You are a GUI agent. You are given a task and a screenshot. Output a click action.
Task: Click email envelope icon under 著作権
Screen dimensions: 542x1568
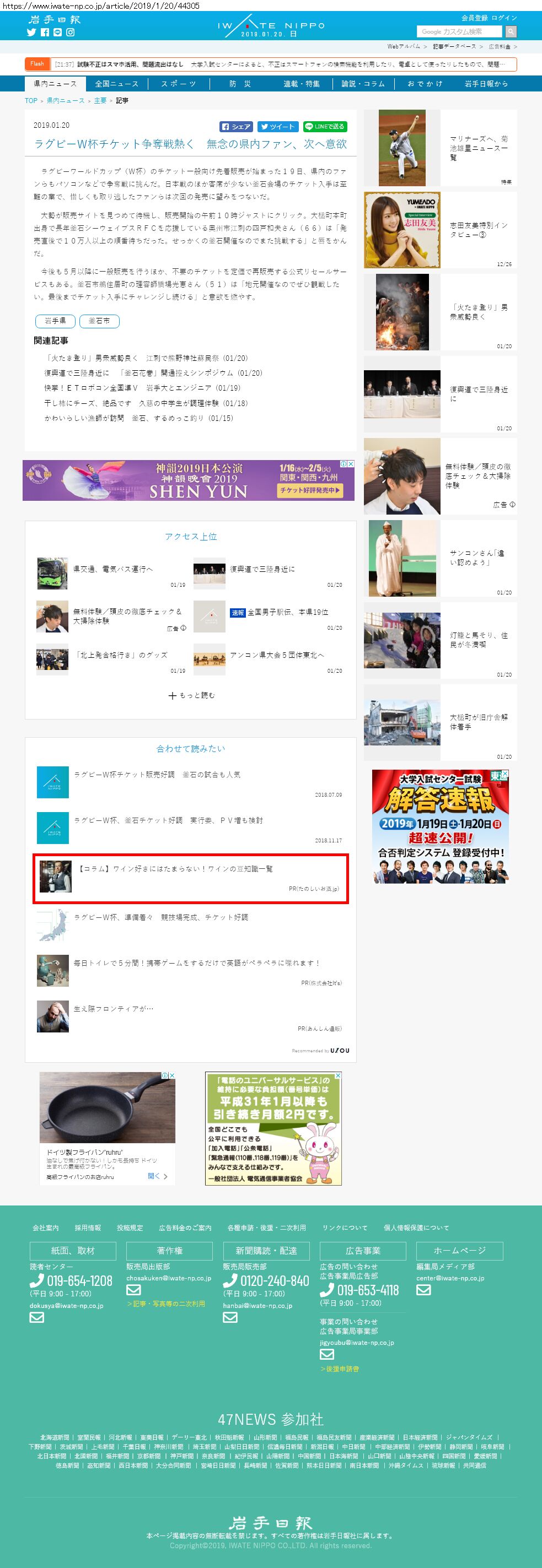coord(133,1290)
